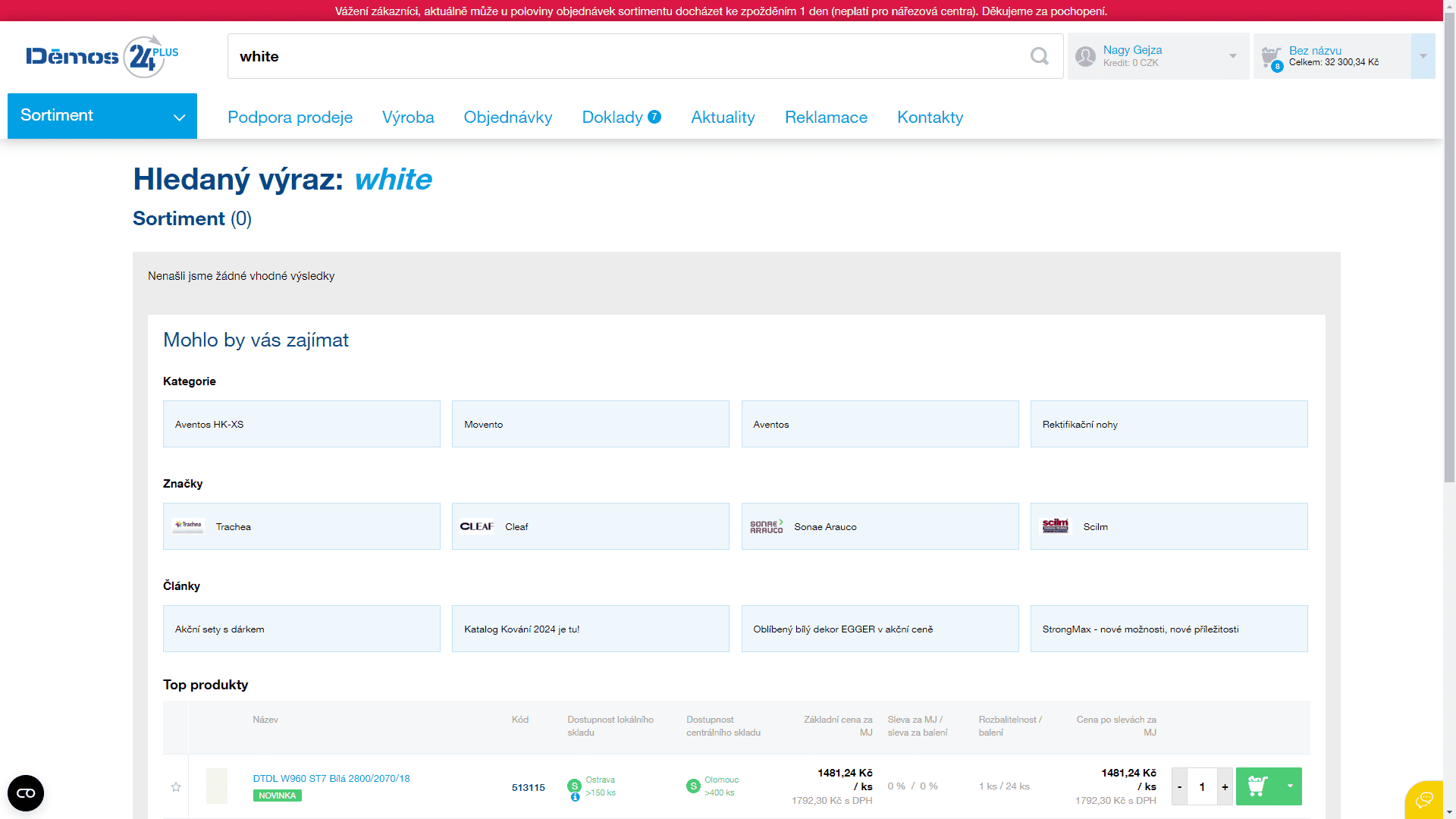Click the accessibility glasses icon
The width and height of the screenshot is (1456, 819).
(x=26, y=793)
